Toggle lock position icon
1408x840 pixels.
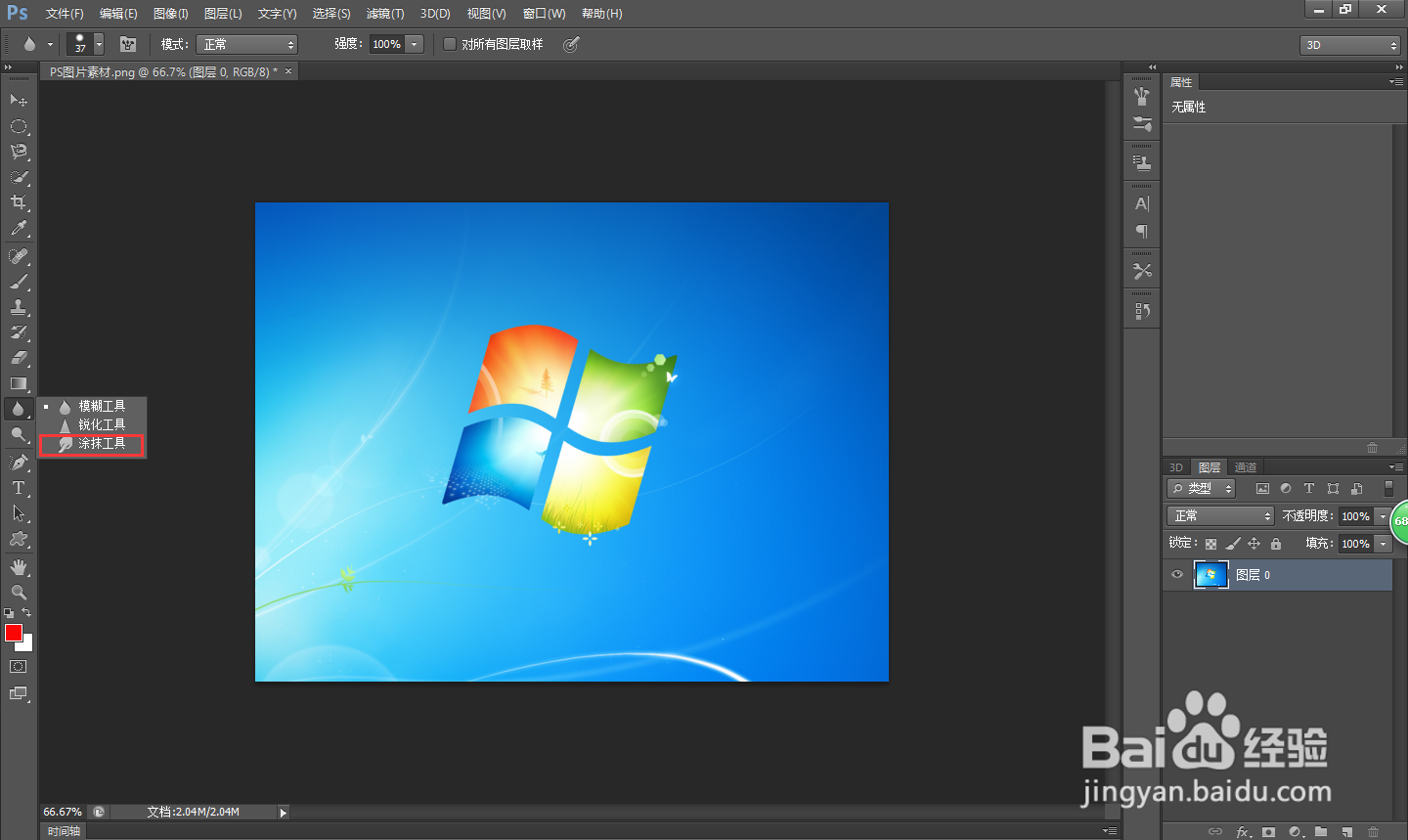[x=1254, y=544]
